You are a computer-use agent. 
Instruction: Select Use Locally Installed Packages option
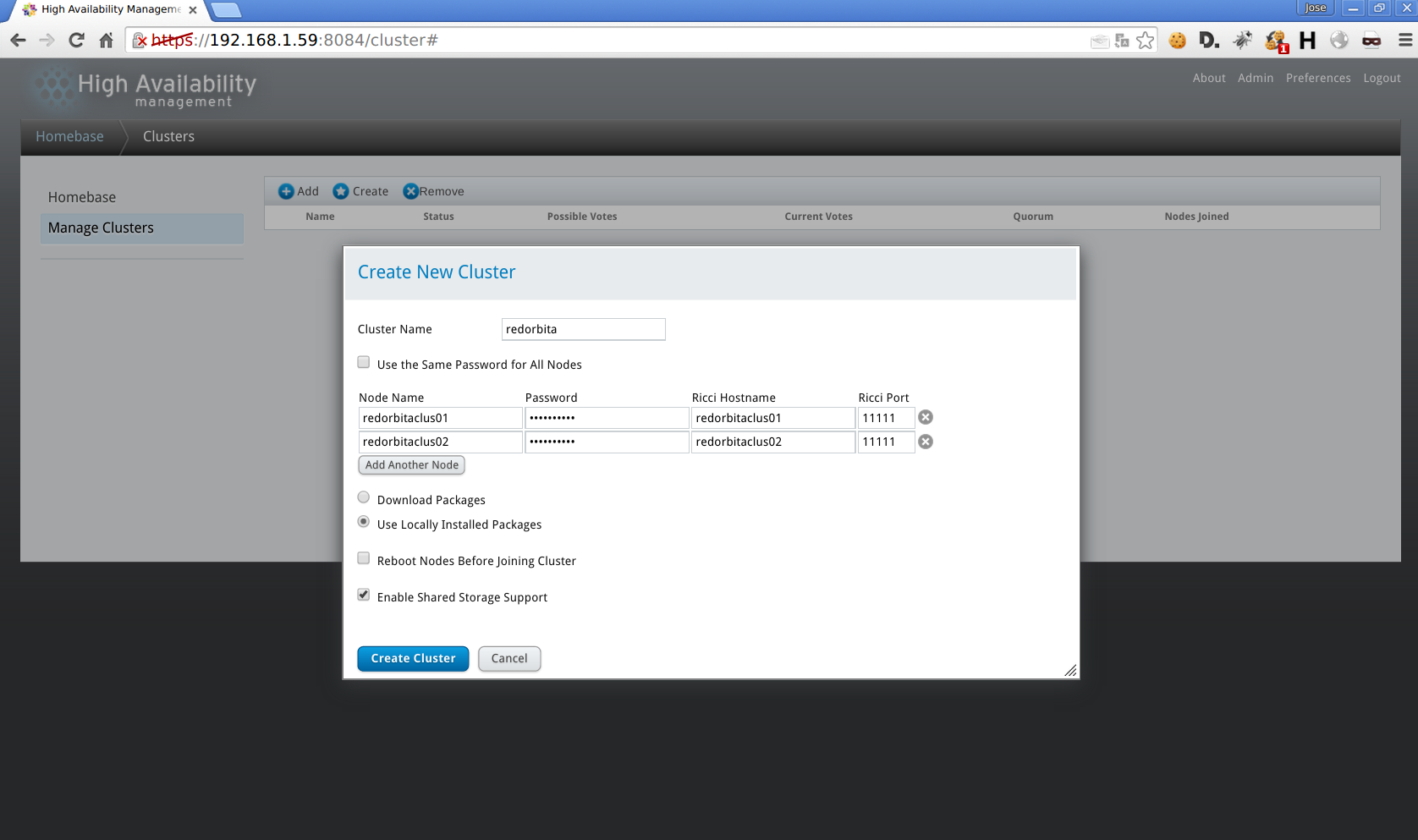(364, 522)
